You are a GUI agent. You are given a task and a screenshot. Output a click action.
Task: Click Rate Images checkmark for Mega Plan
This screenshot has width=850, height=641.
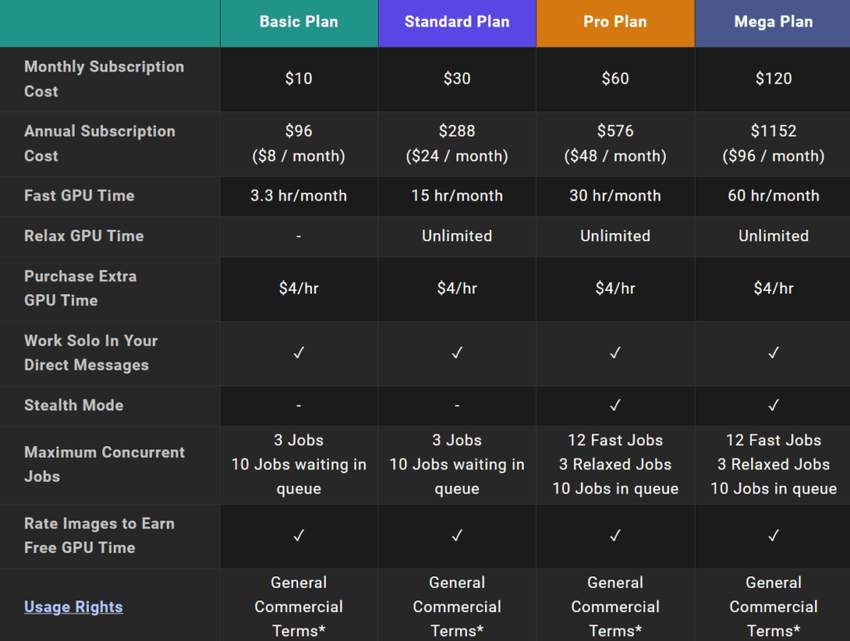tap(773, 536)
